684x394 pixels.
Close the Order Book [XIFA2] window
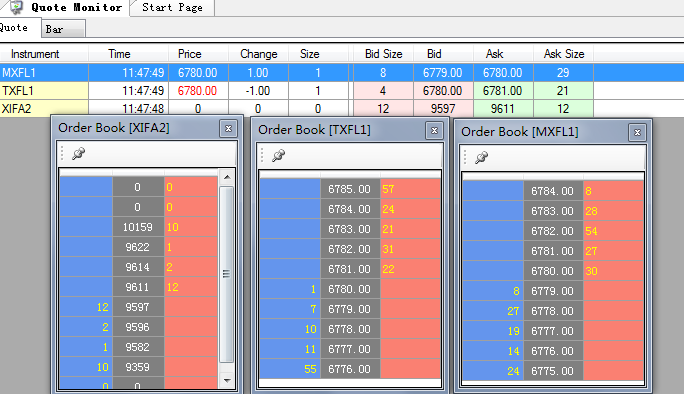(x=228, y=128)
